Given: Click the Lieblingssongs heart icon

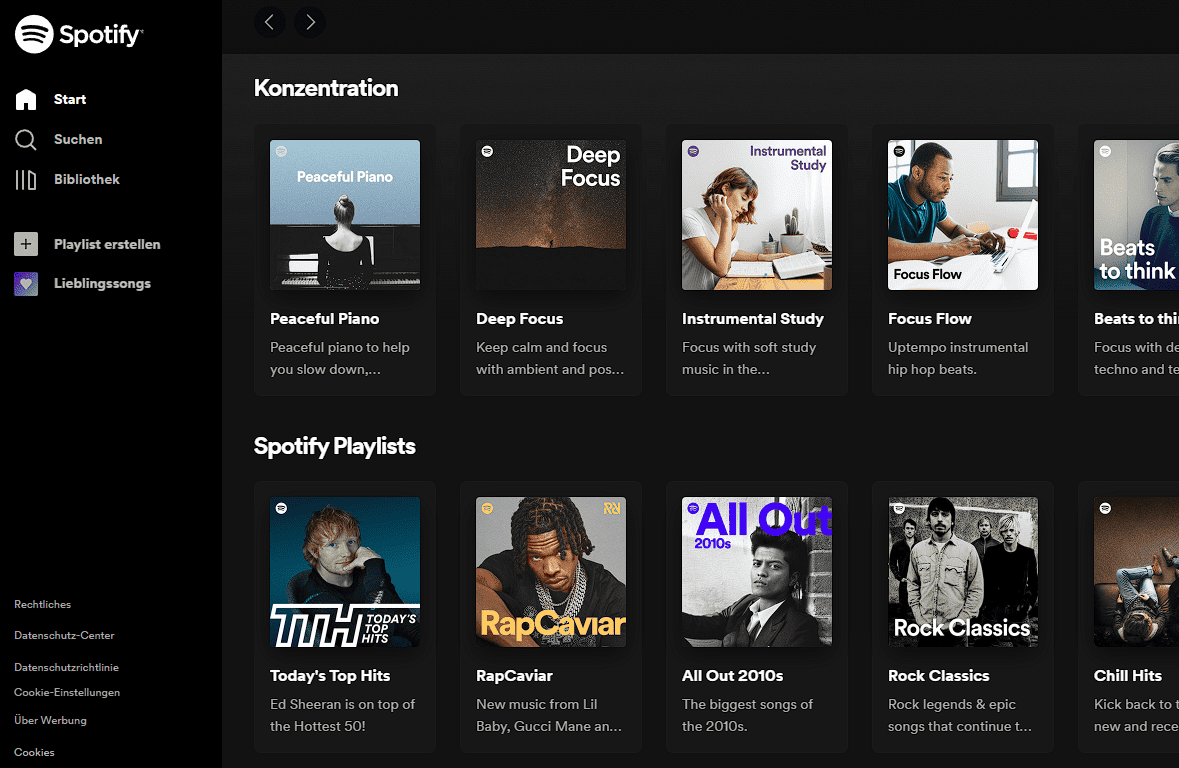Looking at the screenshot, I should [x=26, y=284].
